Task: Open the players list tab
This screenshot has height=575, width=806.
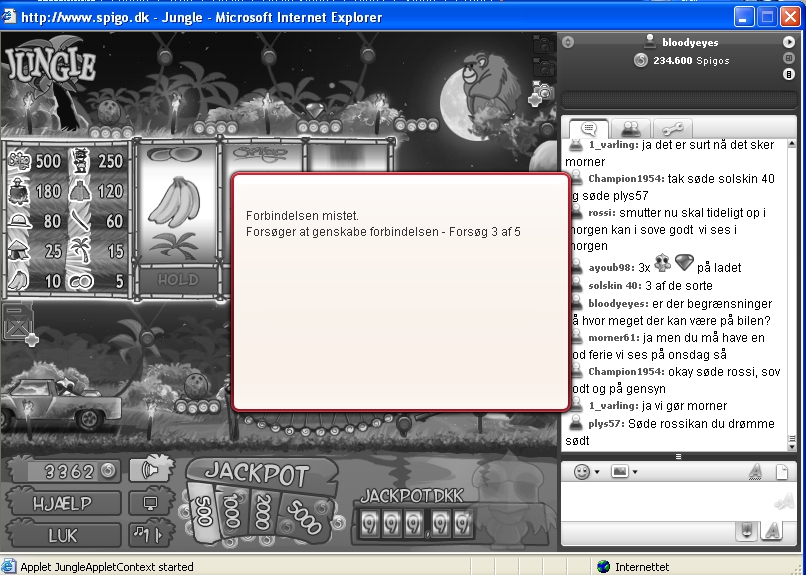Action: tap(630, 129)
